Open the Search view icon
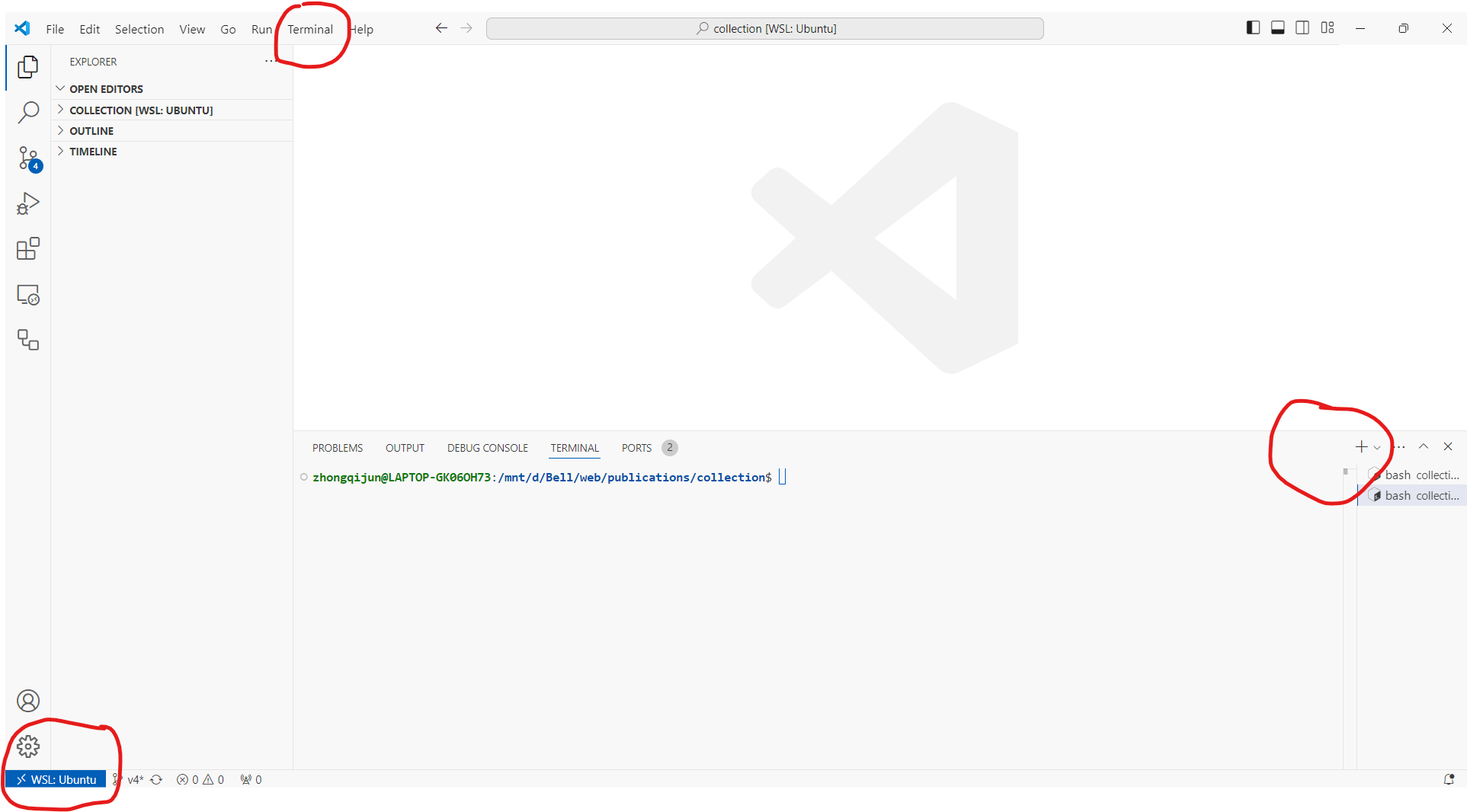The width and height of the screenshot is (1467, 812). tap(28, 112)
